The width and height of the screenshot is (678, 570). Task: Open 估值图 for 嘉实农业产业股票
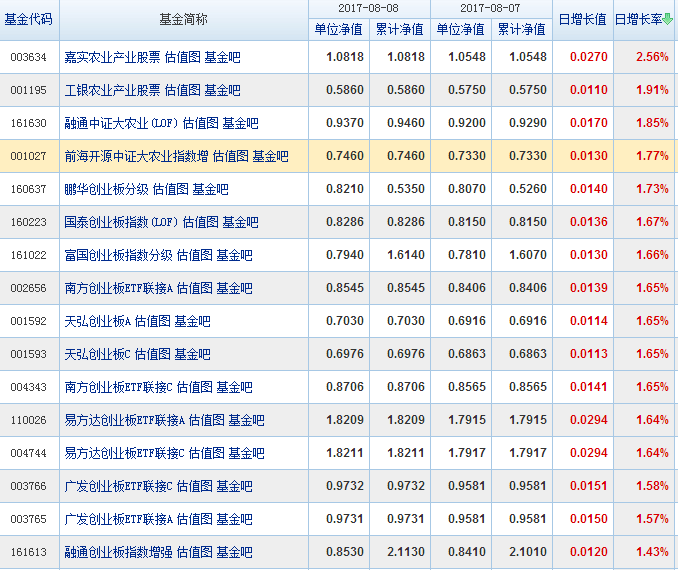point(182,57)
